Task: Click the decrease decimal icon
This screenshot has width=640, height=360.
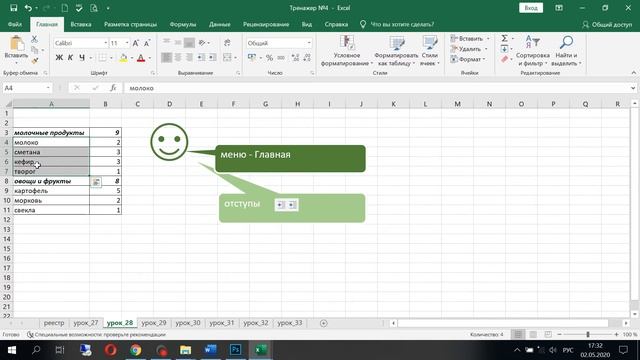Action: point(307,58)
